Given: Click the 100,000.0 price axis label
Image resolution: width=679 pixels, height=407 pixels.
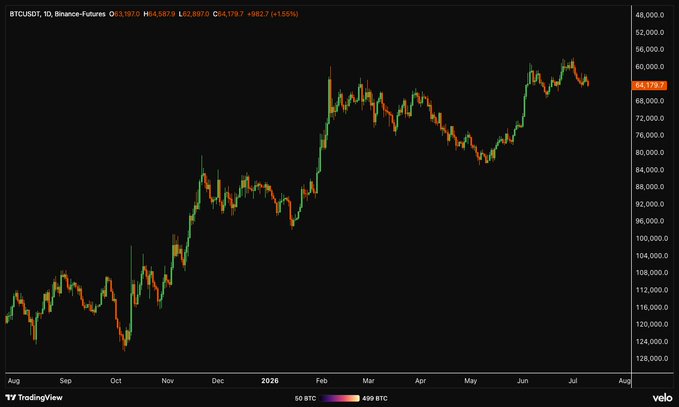Looking at the screenshot, I should coord(650,239).
